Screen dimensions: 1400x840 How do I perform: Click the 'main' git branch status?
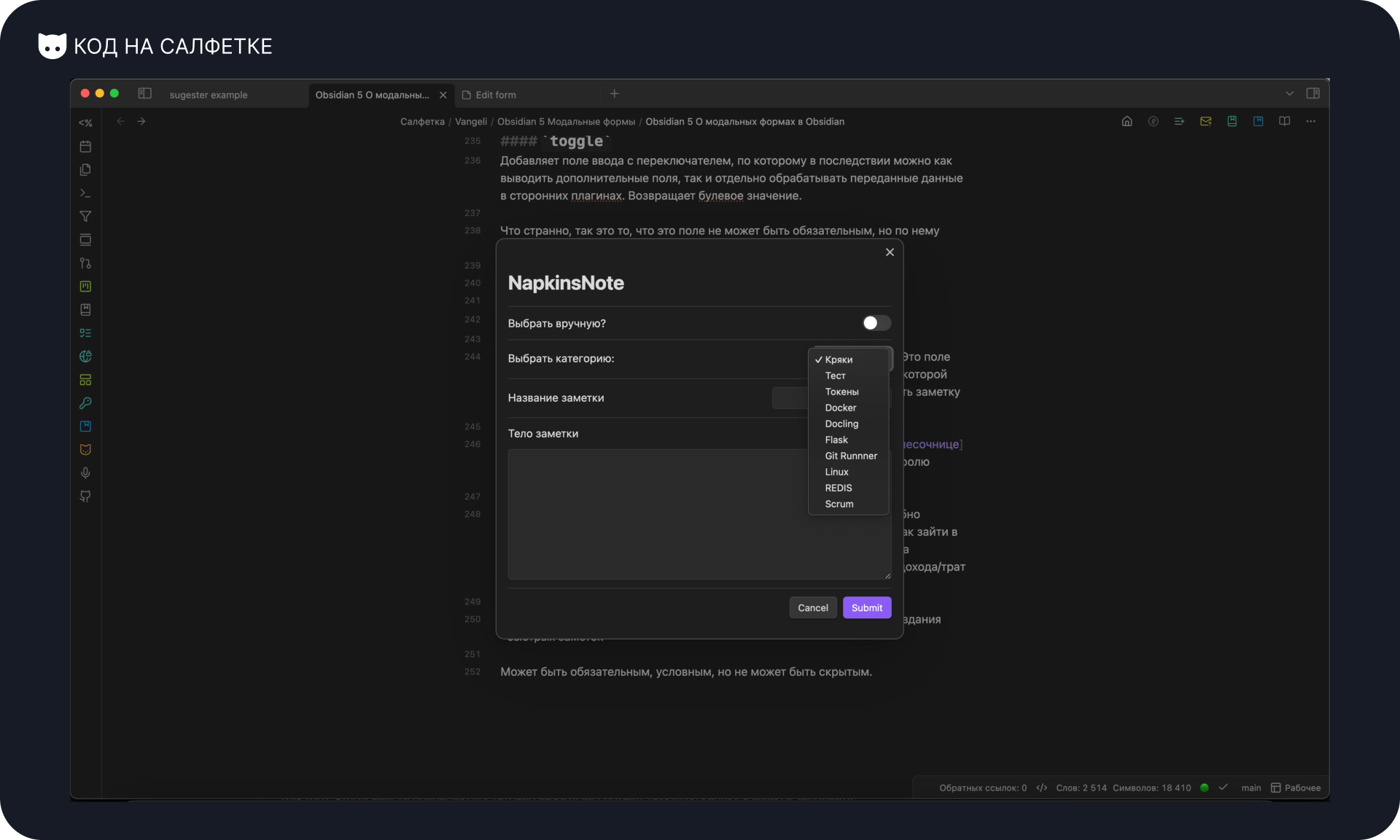pos(1251,788)
